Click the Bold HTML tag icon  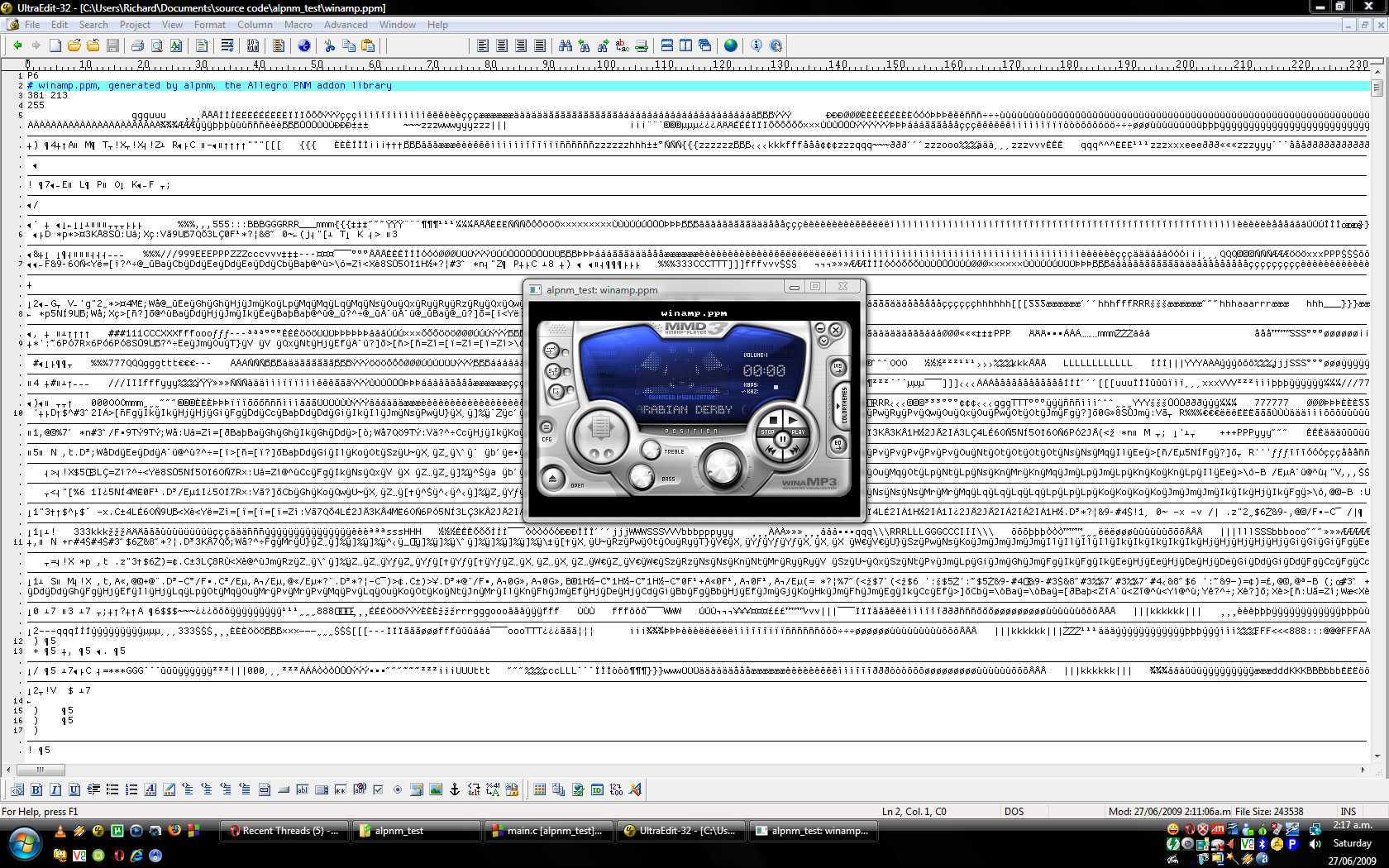pos(36,789)
